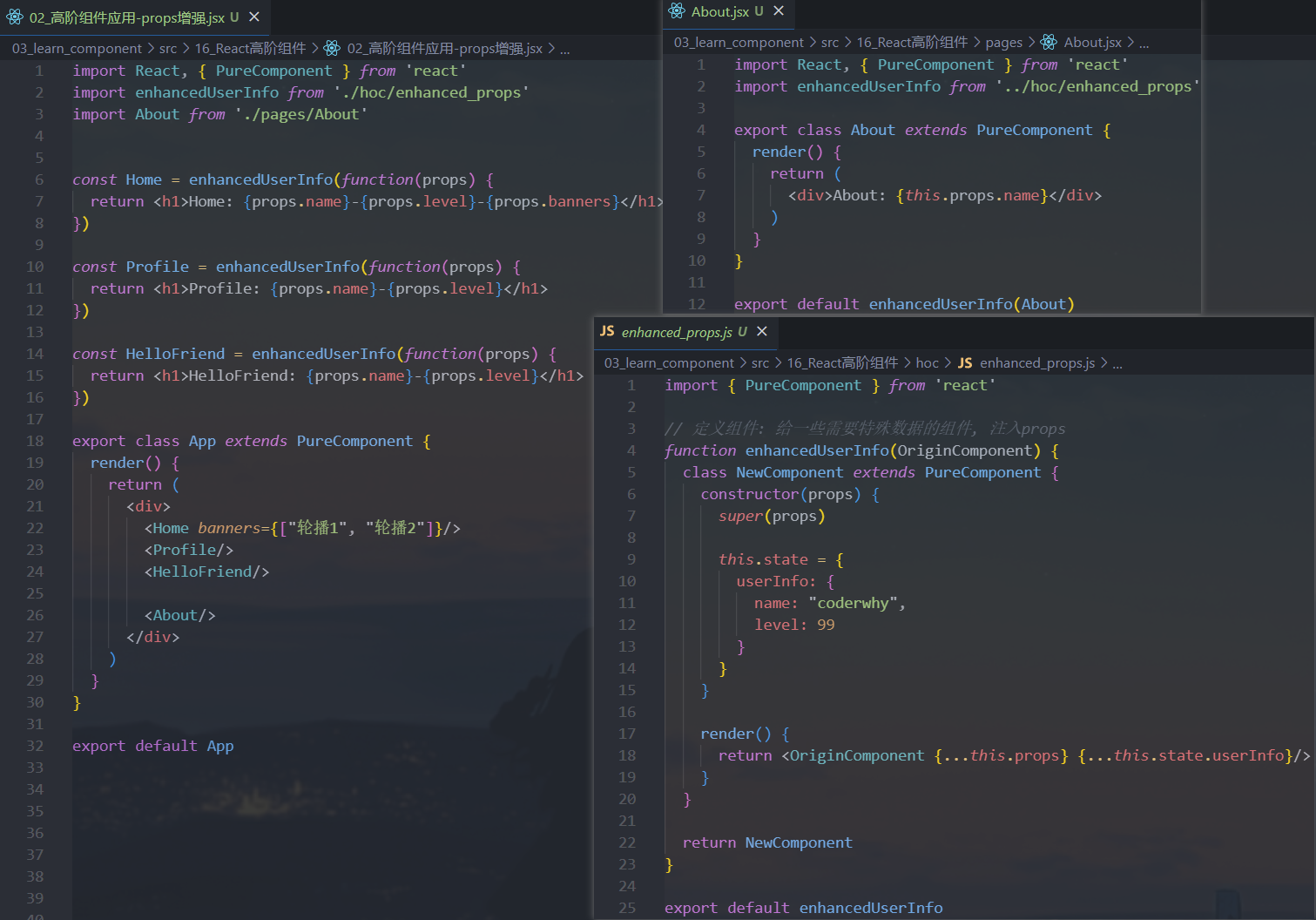
Task: Click the '<Profile/>' JSX tag line
Action: coord(188,550)
